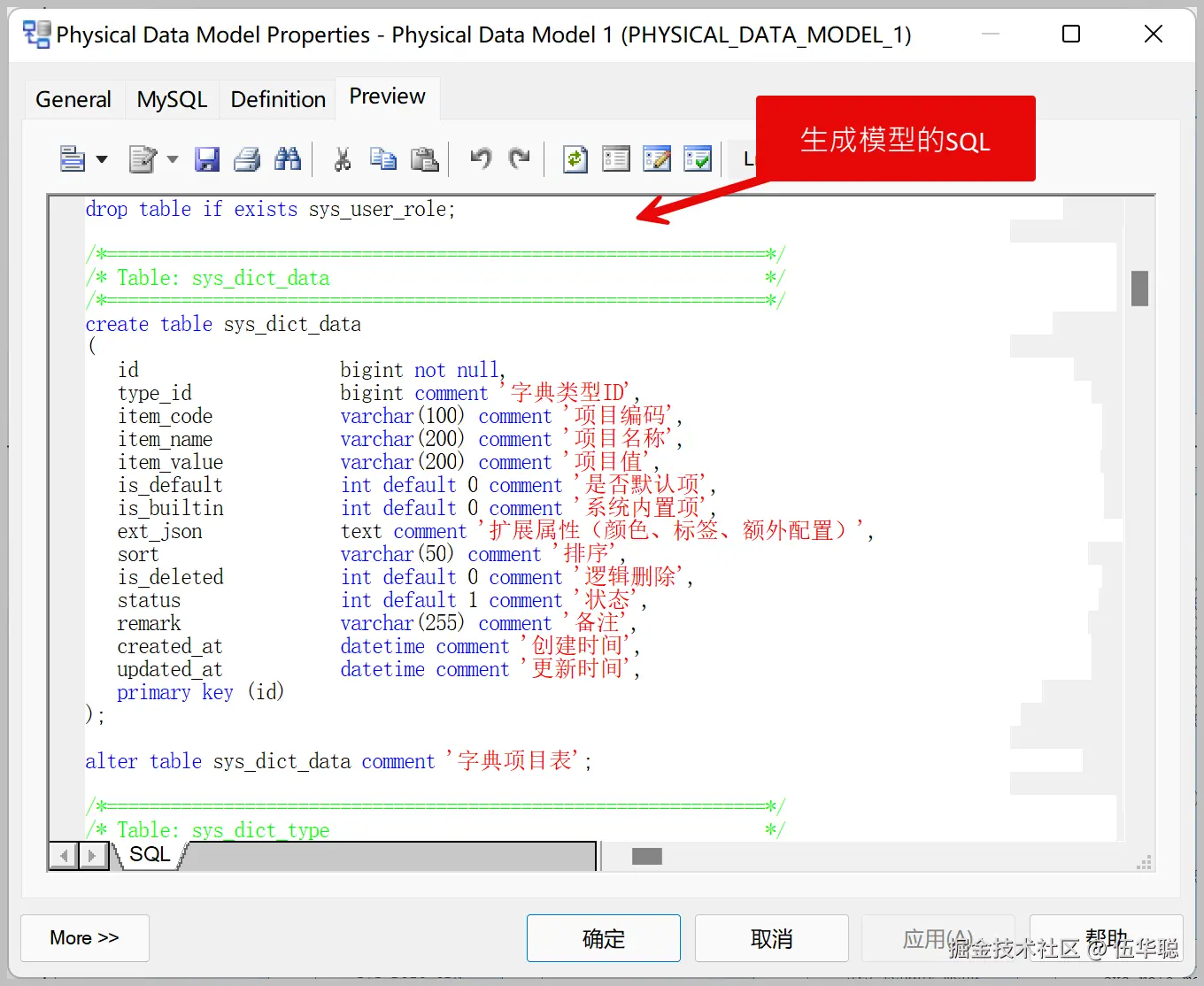Redo the last edit
This screenshot has width=1204, height=986.
[x=521, y=158]
